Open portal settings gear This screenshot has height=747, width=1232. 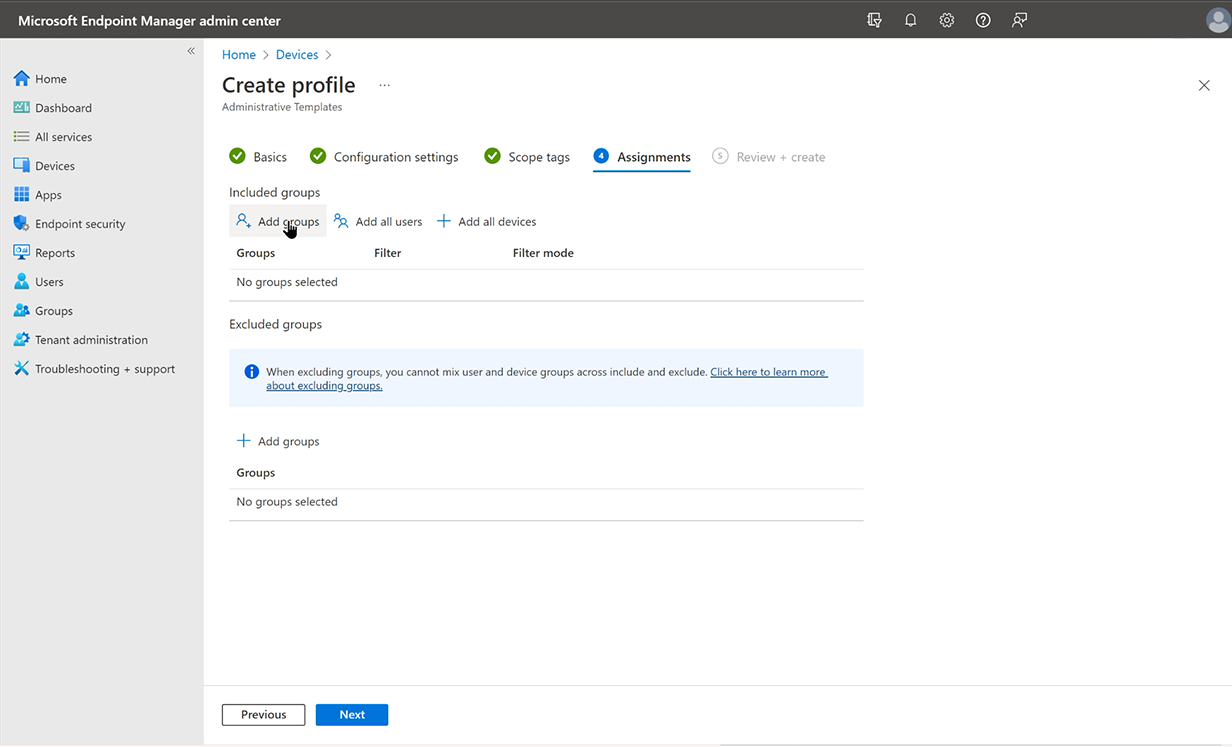[x=947, y=20]
